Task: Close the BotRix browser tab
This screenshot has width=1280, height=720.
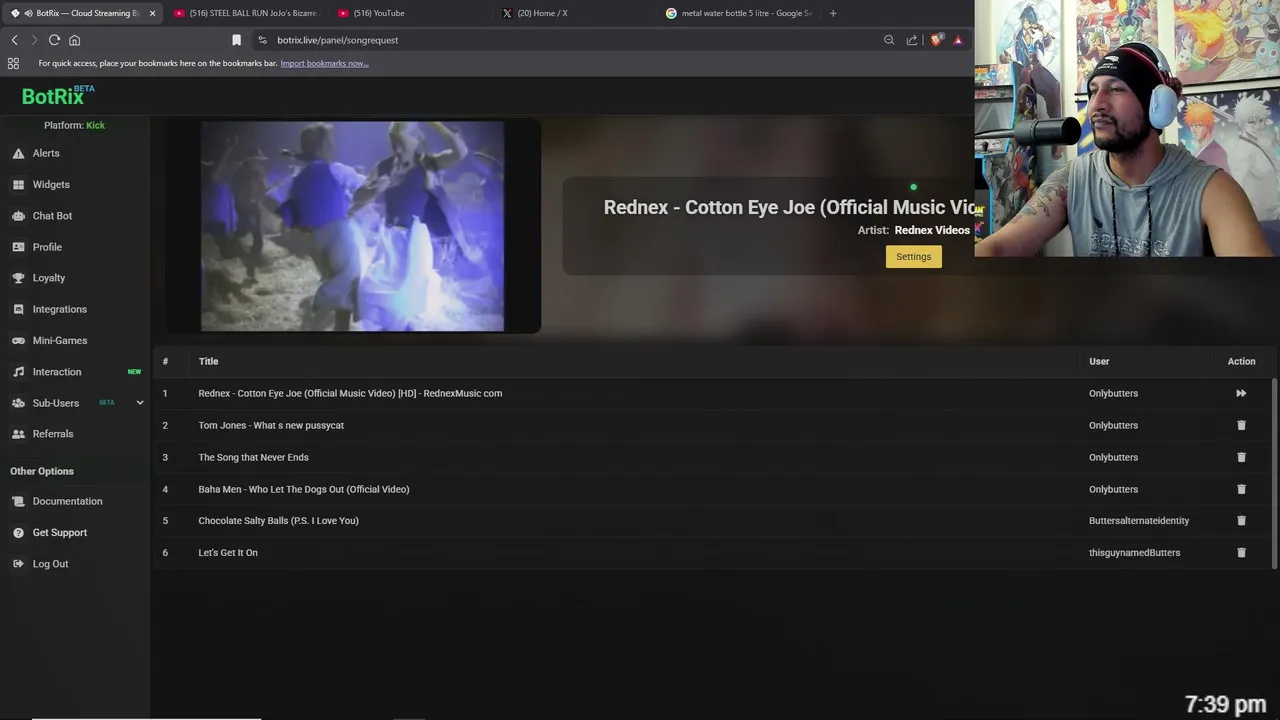Action: (x=152, y=13)
